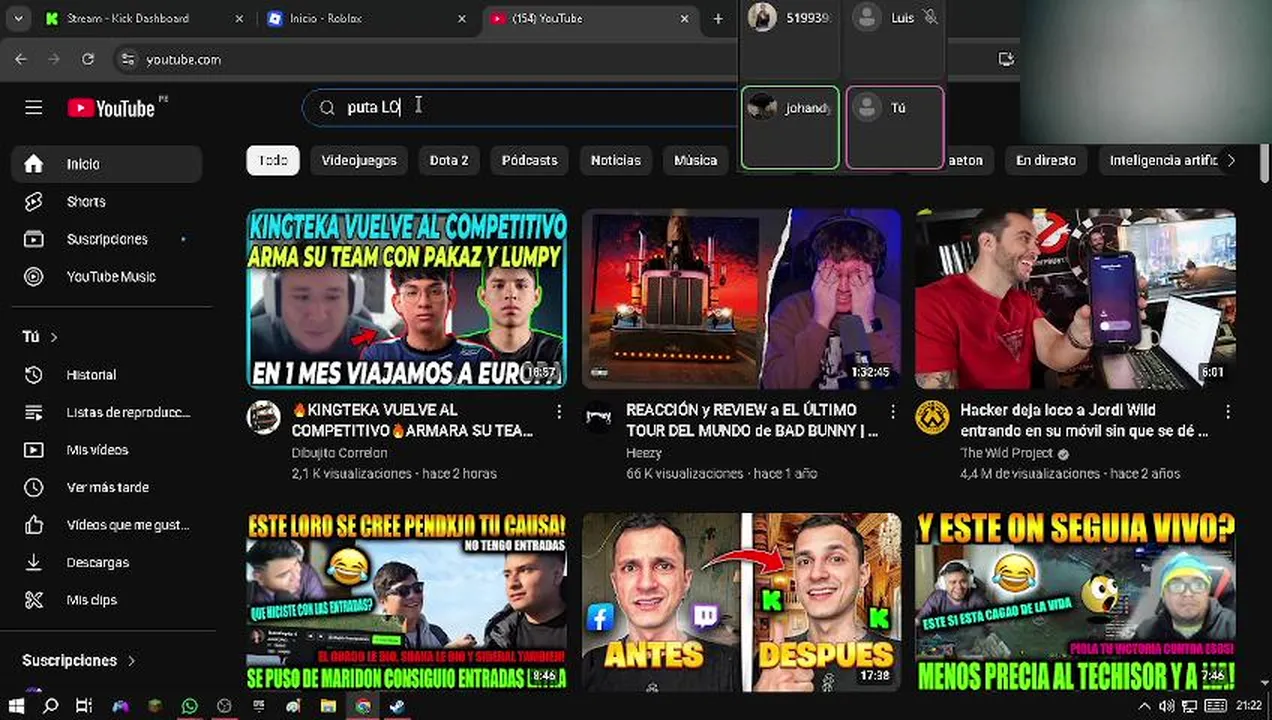Open The Wild Project channel name link
Viewport: 1272px width, 720px height.
pos(1006,453)
